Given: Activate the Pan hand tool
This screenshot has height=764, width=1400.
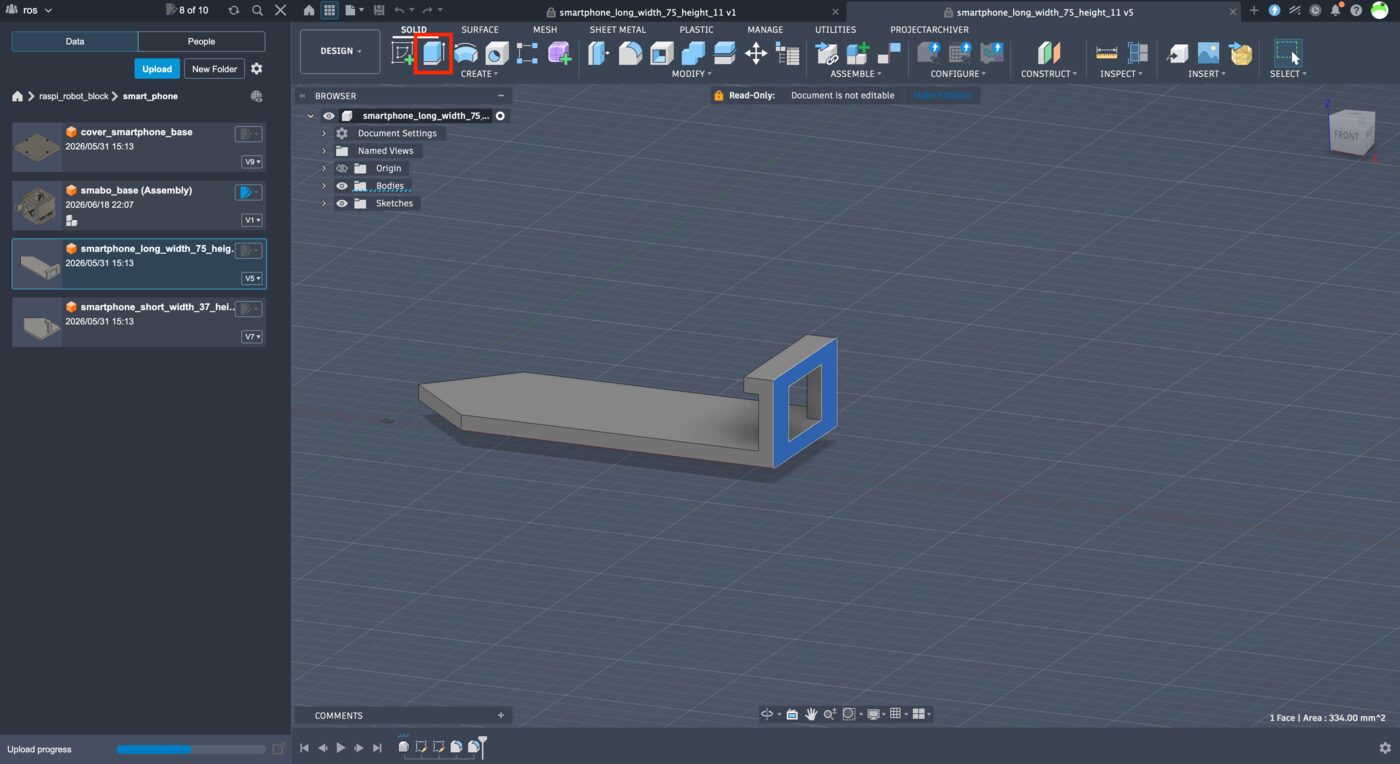Looking at the screenshot, I should click(812, 714).
